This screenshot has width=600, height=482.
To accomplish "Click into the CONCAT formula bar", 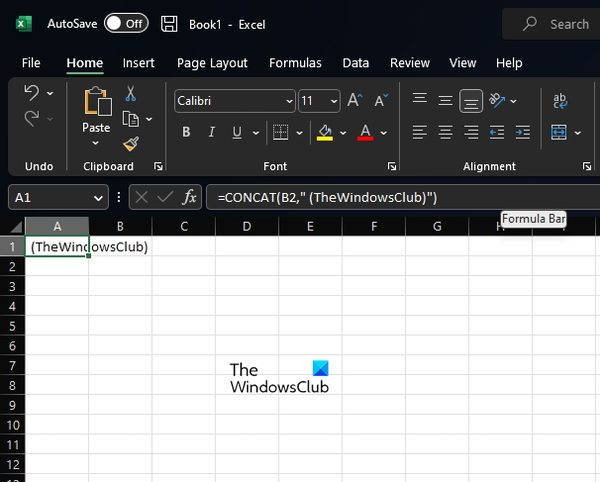I will point(403,197).
